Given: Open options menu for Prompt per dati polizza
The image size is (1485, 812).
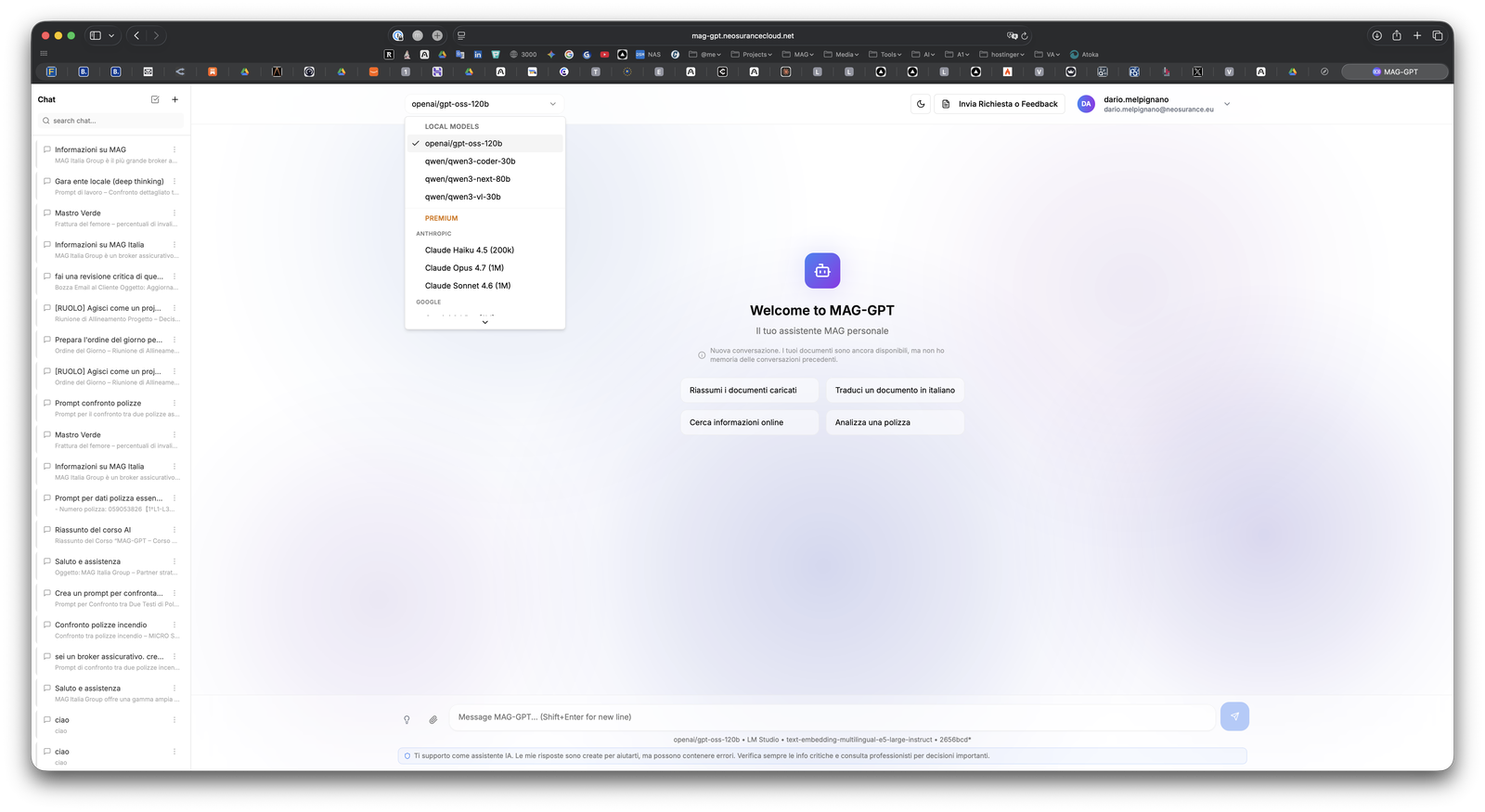Looking at the screenshot, I should 174,498.
